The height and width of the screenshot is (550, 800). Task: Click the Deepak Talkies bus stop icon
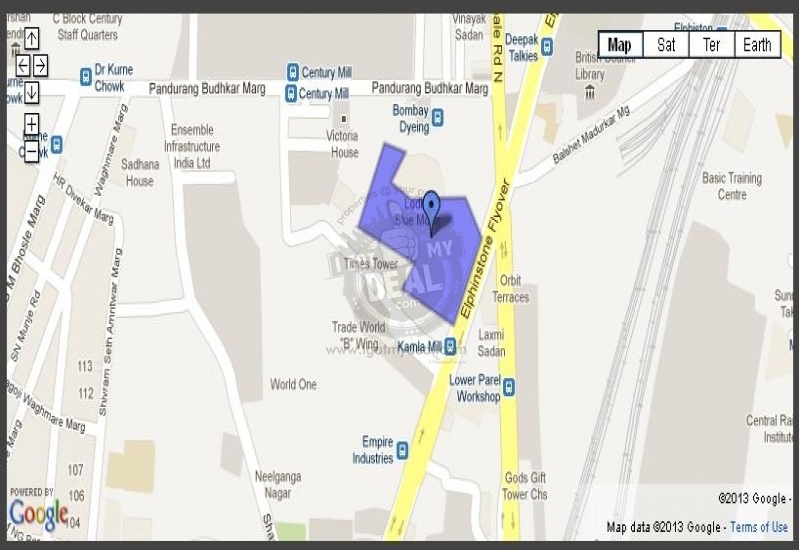tap(547, 47)
